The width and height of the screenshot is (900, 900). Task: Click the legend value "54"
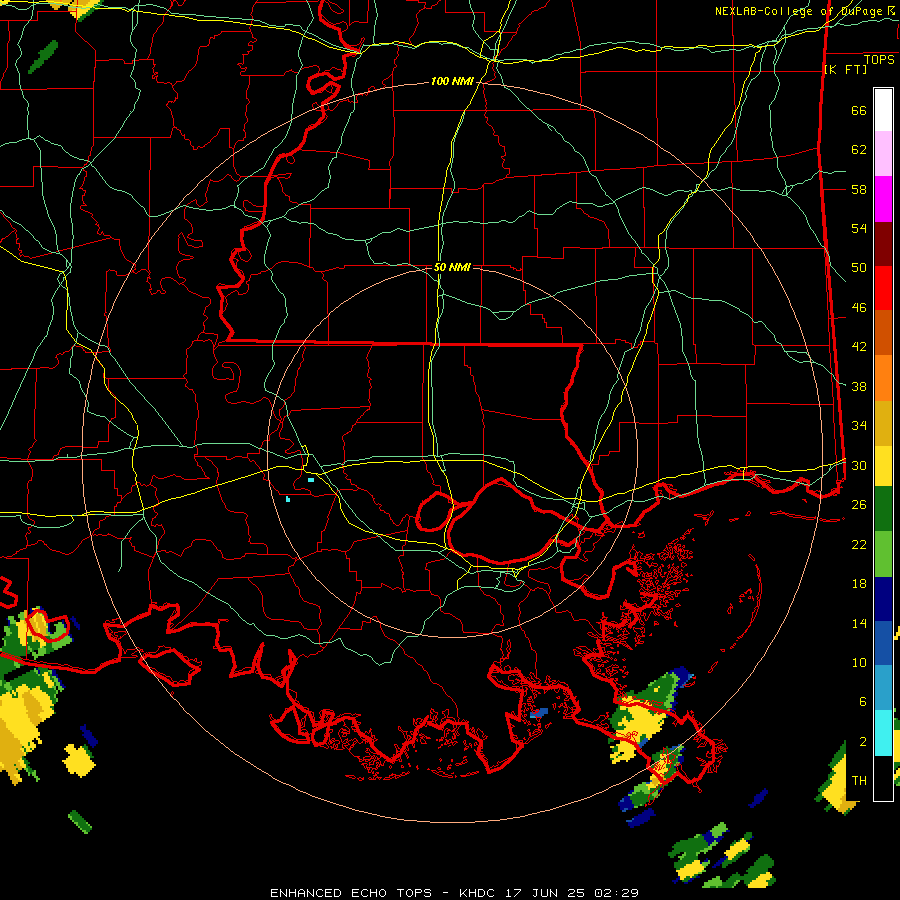click(859, 228)
